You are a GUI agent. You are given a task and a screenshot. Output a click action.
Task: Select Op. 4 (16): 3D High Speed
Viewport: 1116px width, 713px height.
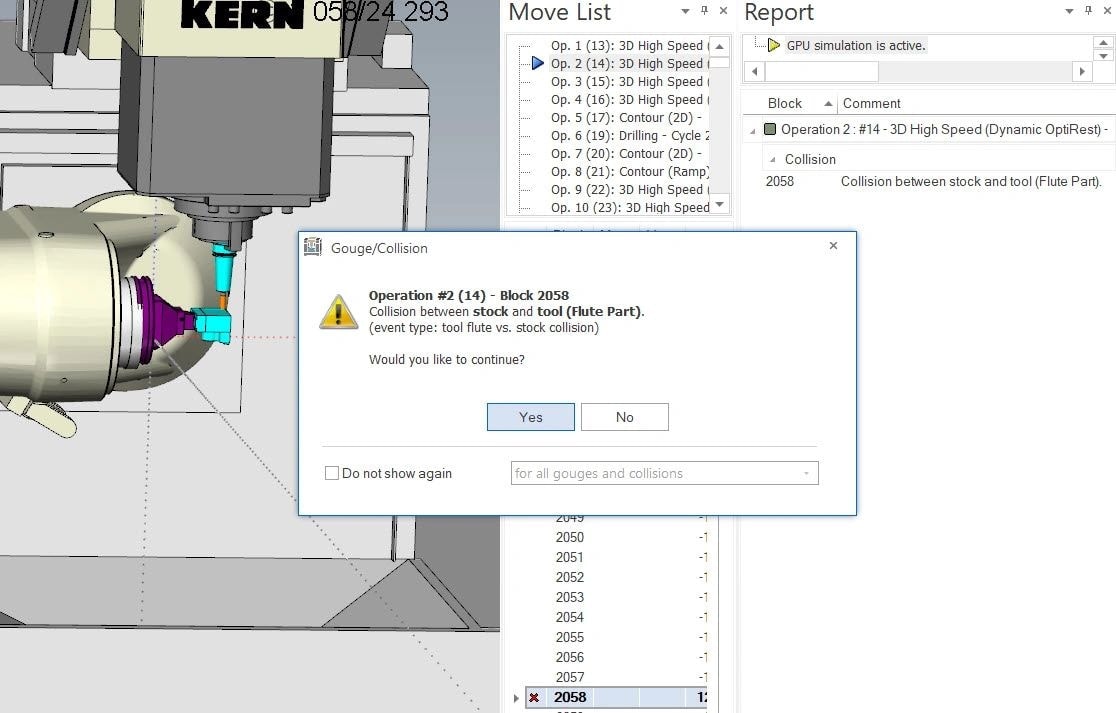coord(629,100)
